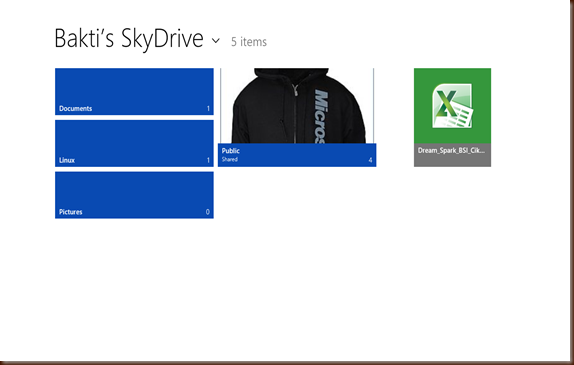Click item count 4 on Public tile
This screenshot has width=574, height=365.
click(370, 160)
